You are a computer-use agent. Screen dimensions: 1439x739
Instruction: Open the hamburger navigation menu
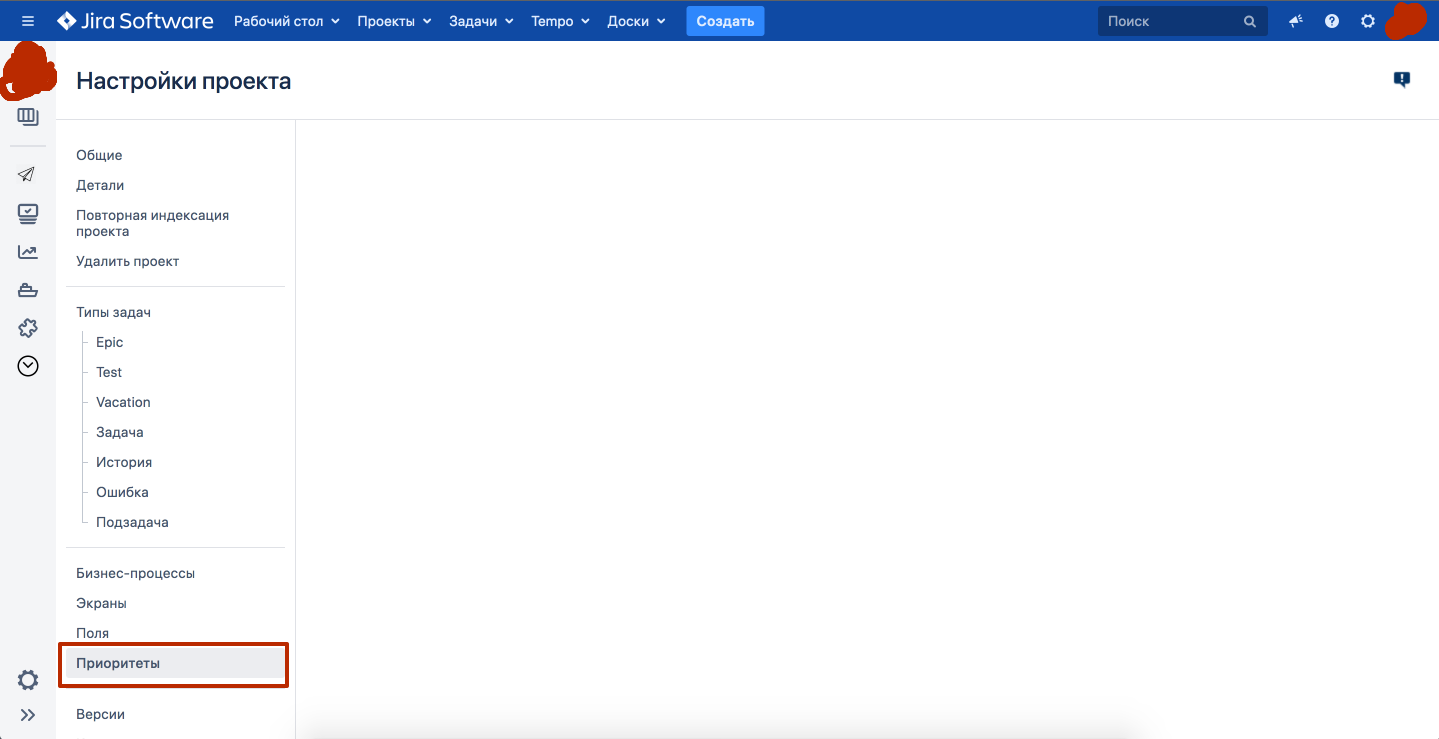[x=28, y=21]
